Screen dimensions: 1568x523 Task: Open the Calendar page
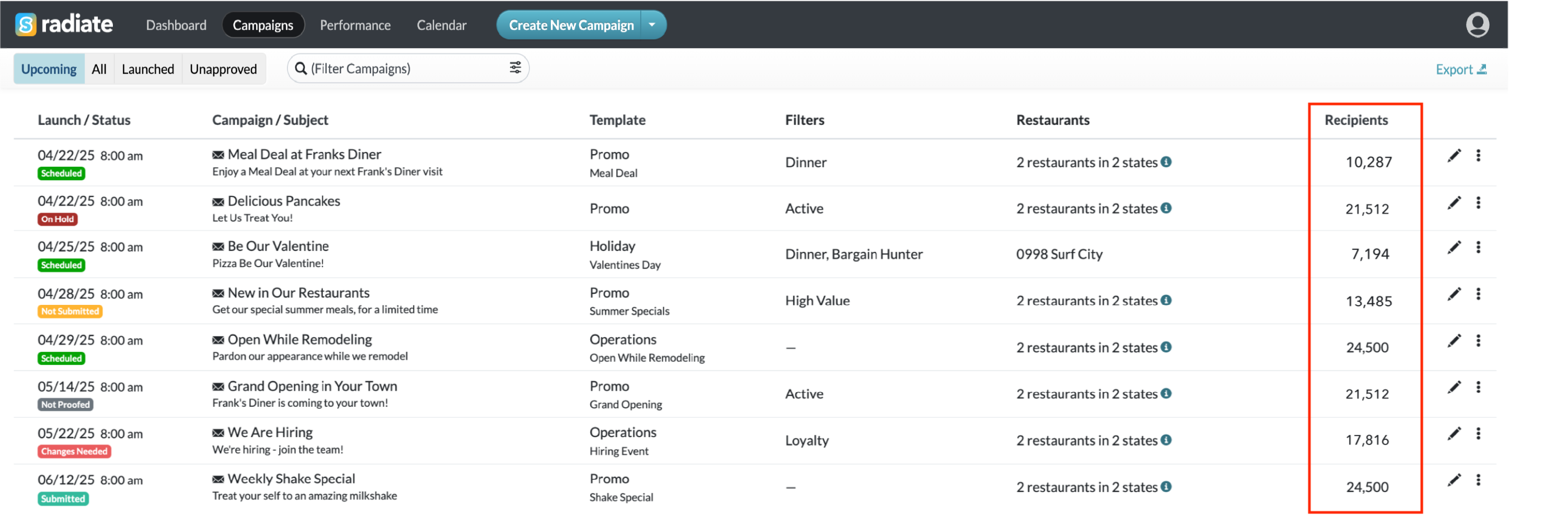pos(441,25)
